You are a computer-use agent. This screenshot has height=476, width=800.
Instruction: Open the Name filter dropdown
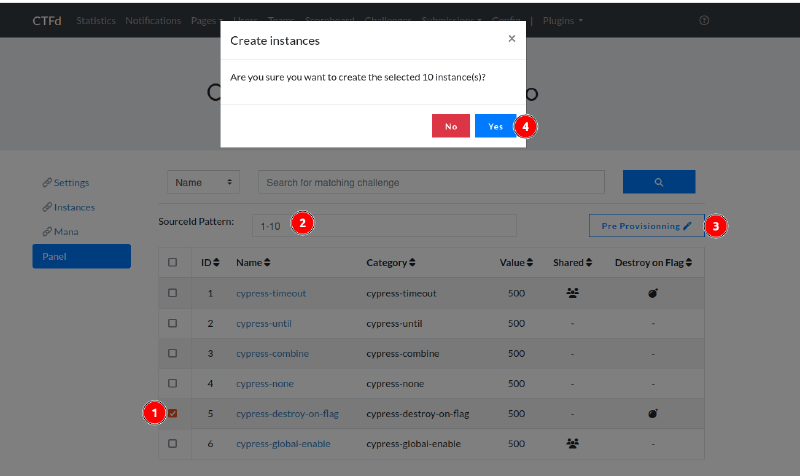(x=203, y=182)
